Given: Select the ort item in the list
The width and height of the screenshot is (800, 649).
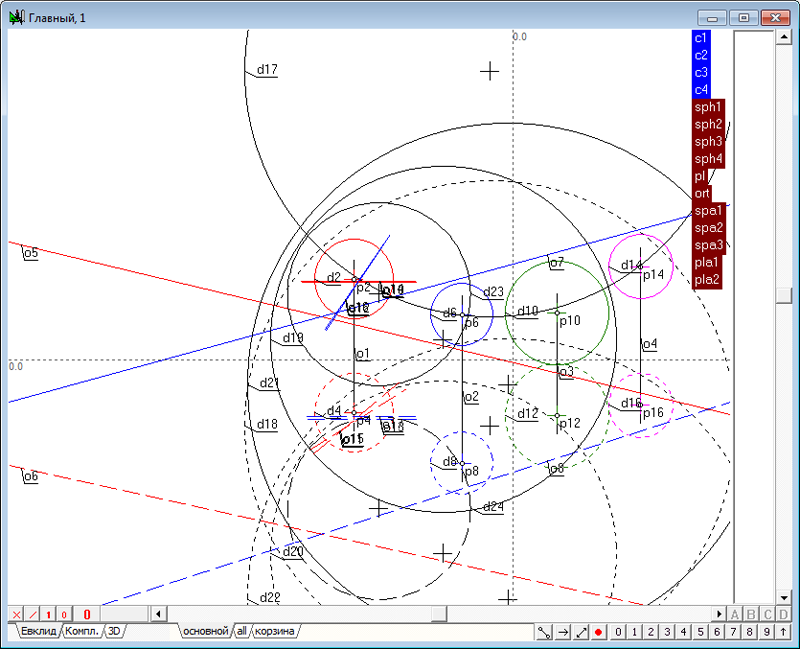Looking at the screenshot, I should [702, 193].
